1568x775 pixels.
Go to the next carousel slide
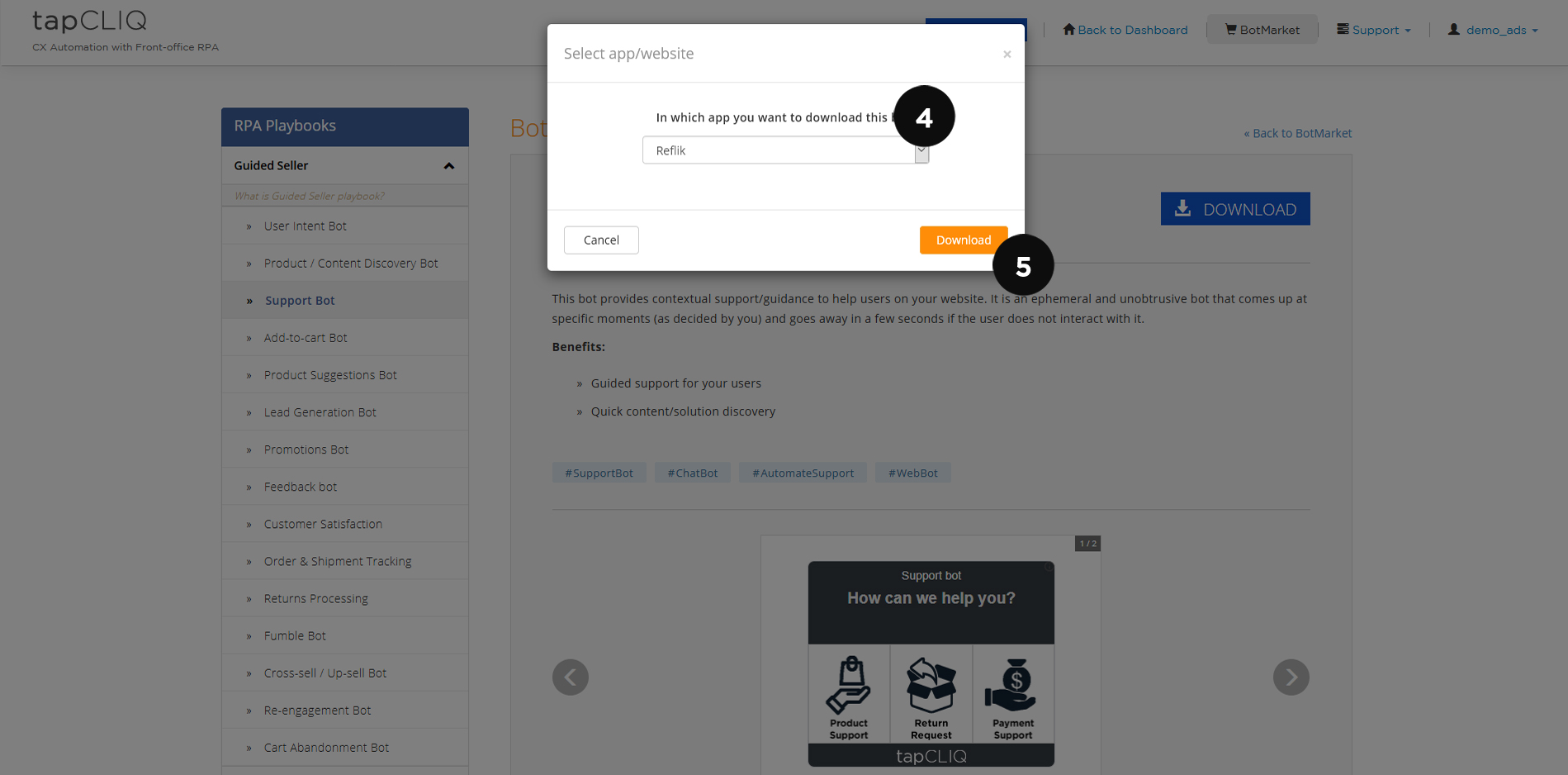pyautogui.click(x=1291, y=677)
